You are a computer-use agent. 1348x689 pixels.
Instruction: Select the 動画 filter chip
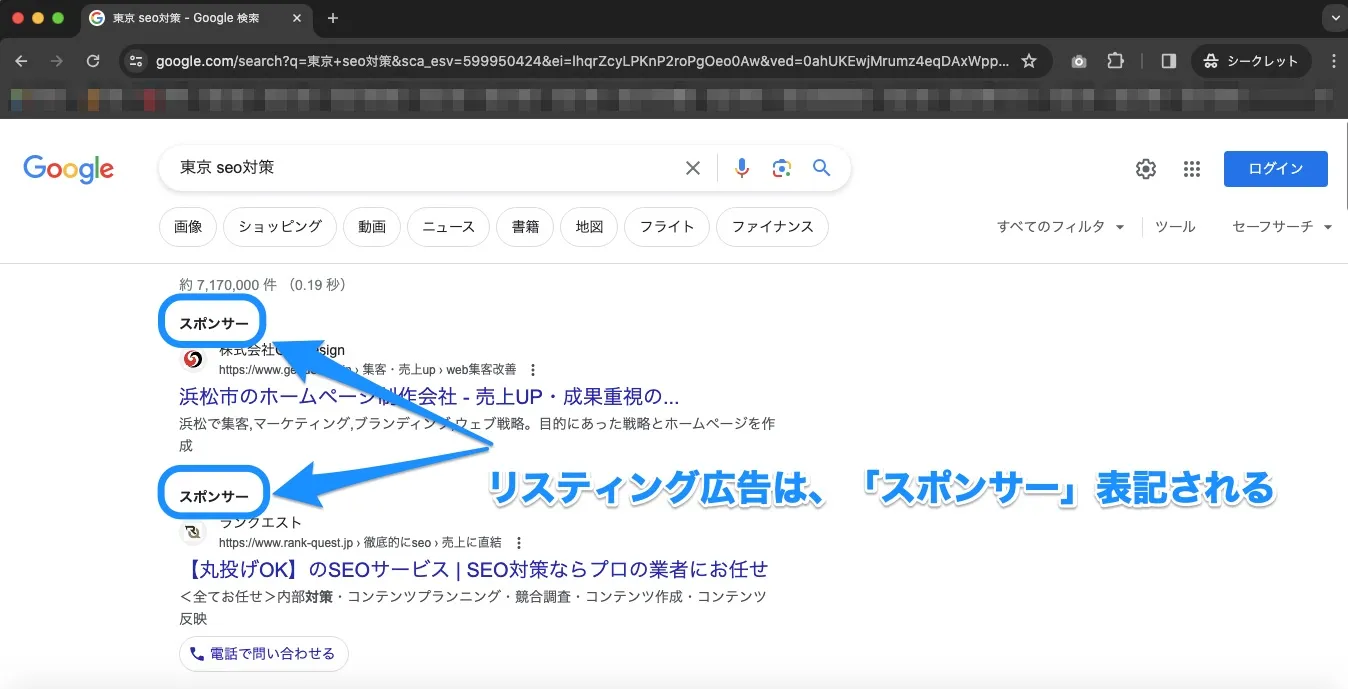372,227
